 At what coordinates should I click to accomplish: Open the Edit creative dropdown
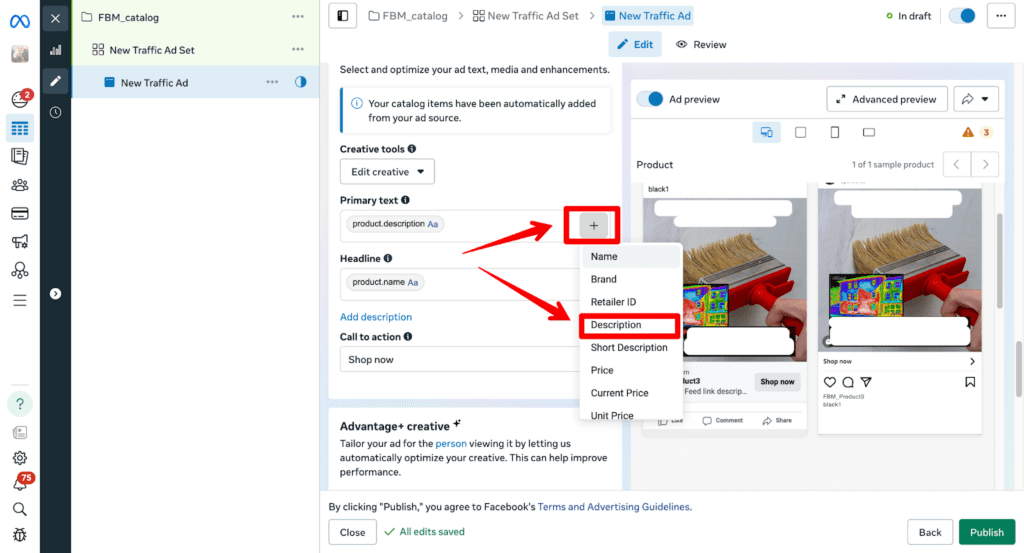(x=387, y=172)
